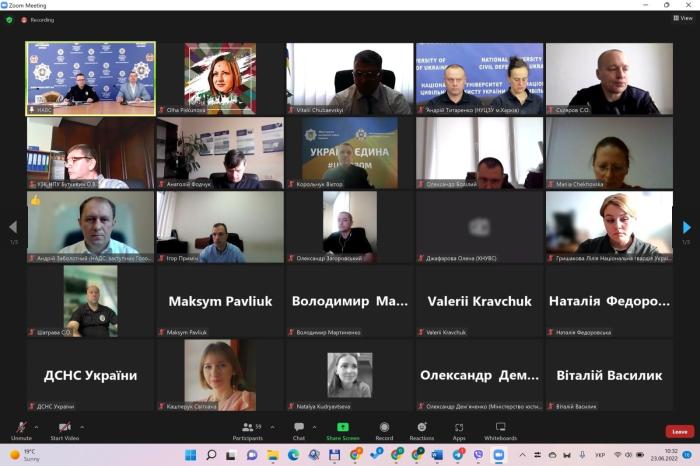
Task: Go to previous page of participants
Action: pos(13,227)
